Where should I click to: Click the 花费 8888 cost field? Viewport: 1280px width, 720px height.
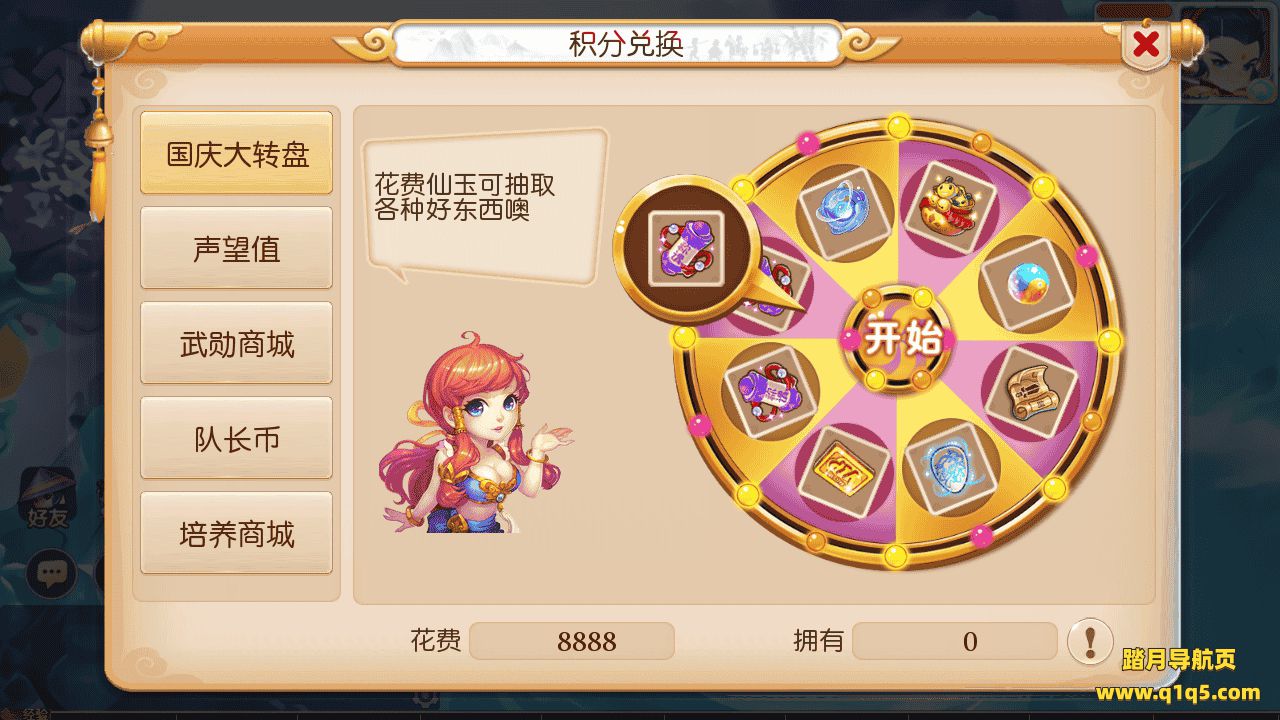coord(572,641)
